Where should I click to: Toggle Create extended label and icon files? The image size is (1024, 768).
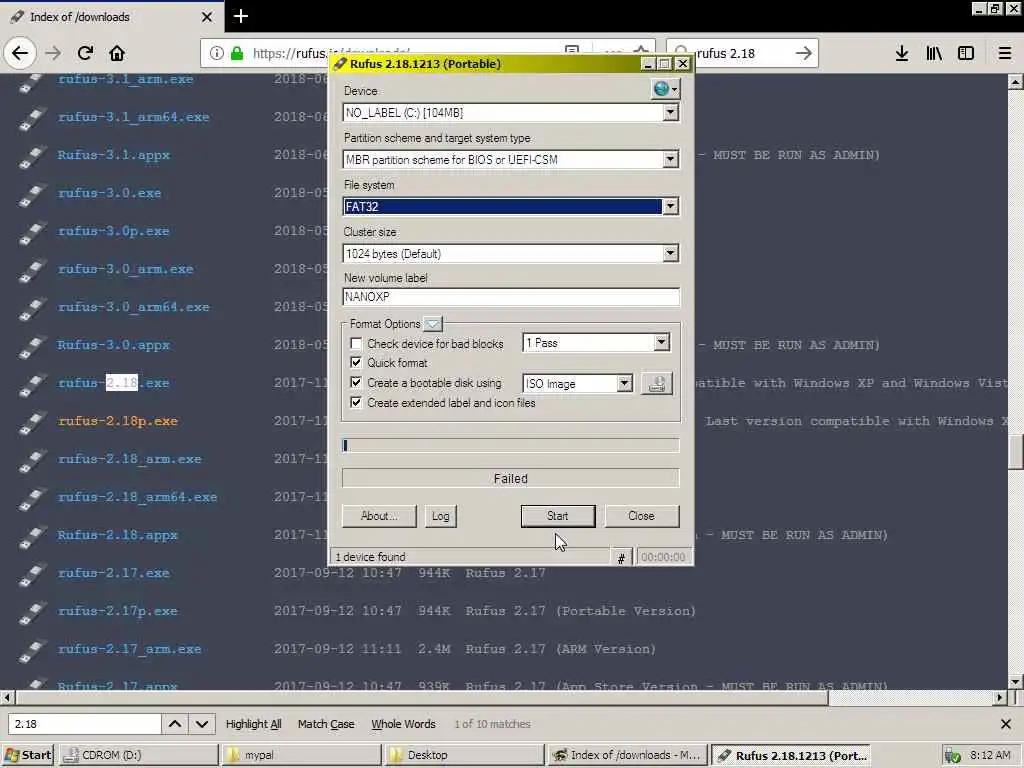356,402
